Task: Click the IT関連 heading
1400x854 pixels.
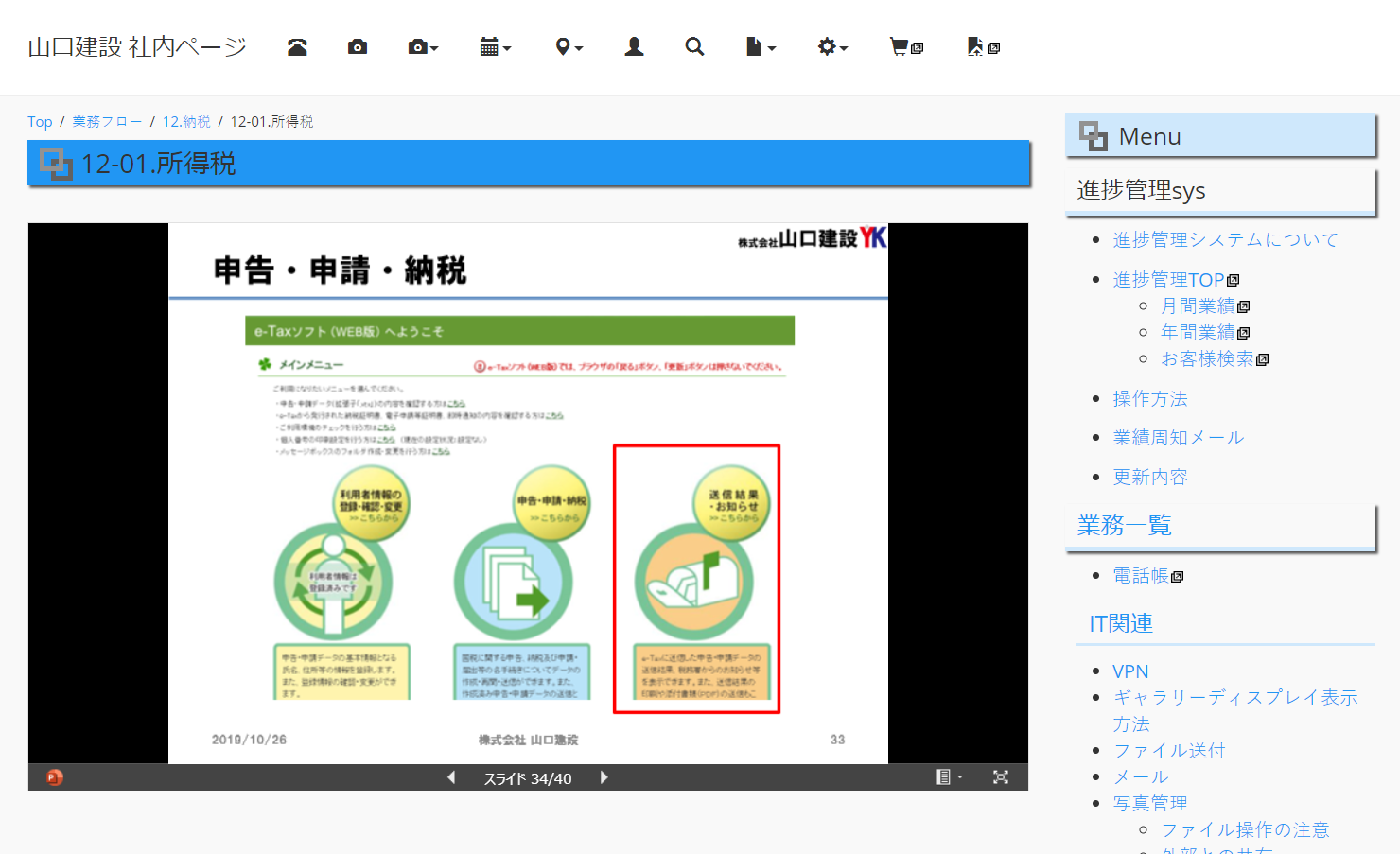Action: point(1121,624)
